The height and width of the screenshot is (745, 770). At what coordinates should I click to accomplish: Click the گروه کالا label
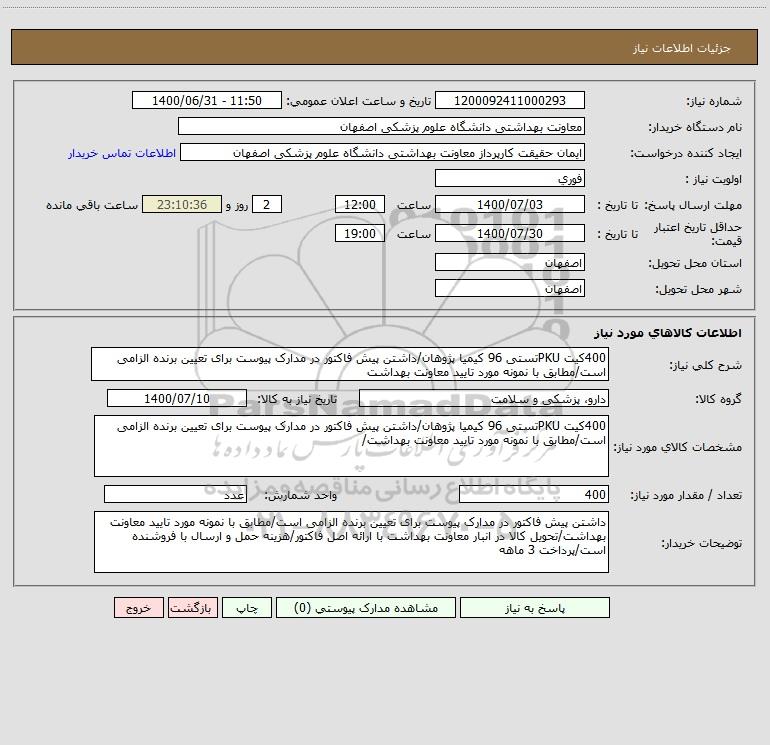718,399
